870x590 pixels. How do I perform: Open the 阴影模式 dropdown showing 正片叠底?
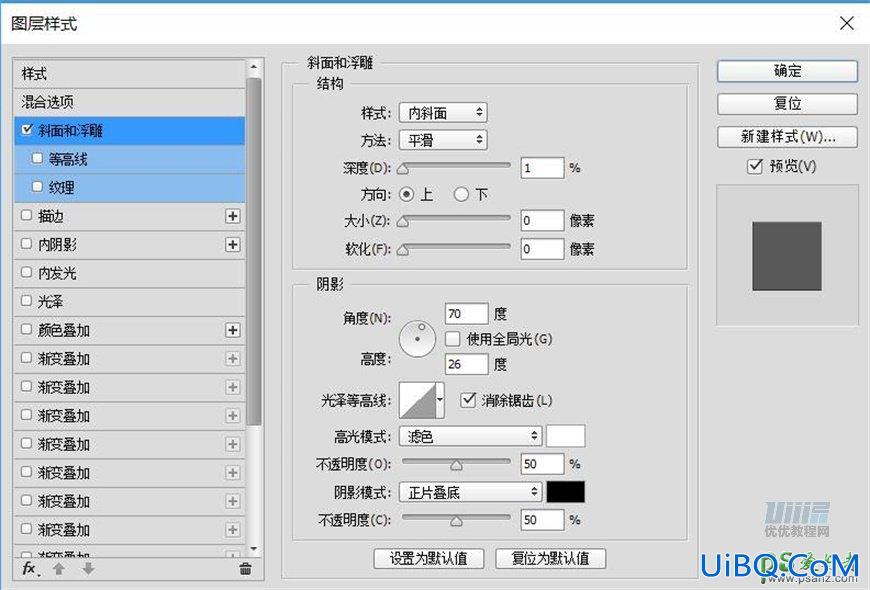pyautogui.click(x=470, y=492)
